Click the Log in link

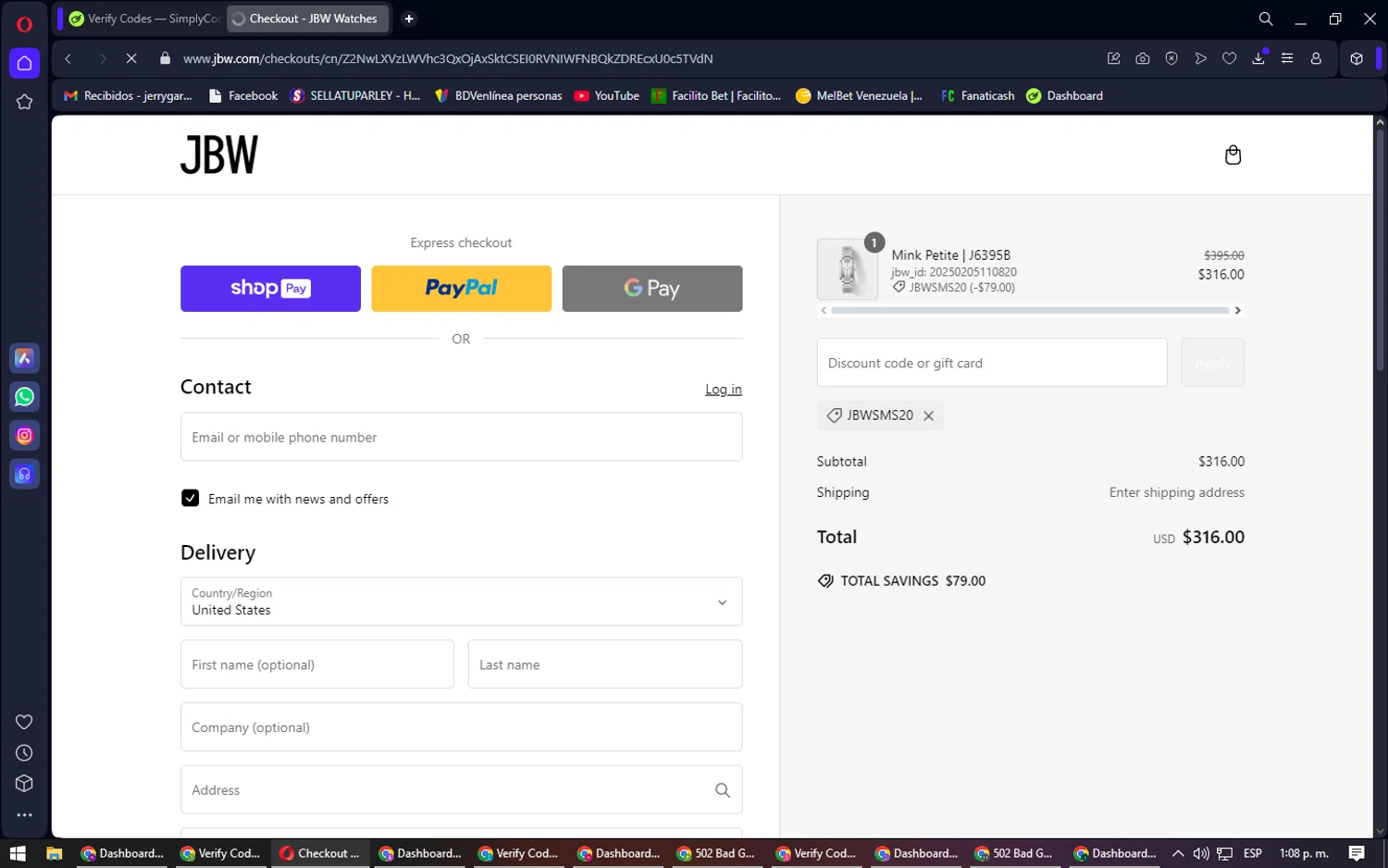pos(724,390)
